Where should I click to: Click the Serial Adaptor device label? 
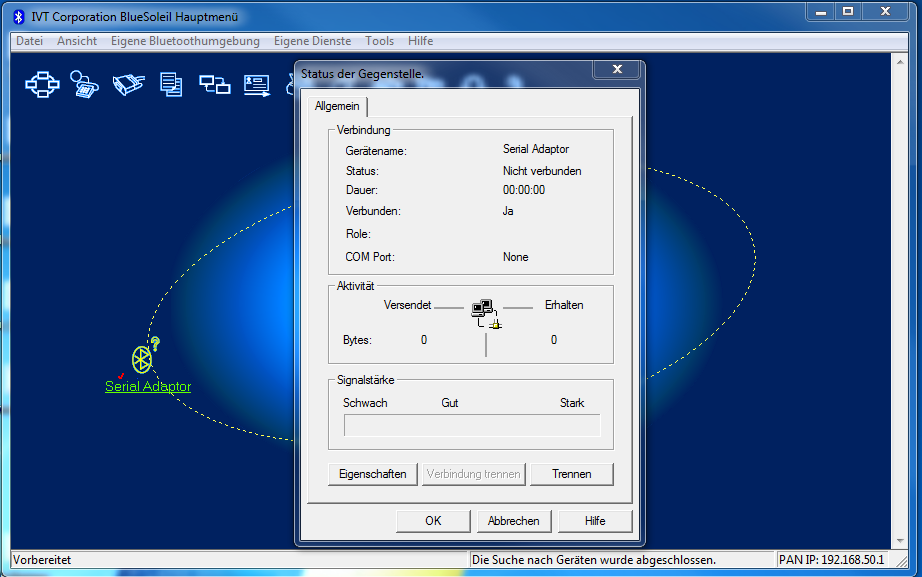[148, 386]
